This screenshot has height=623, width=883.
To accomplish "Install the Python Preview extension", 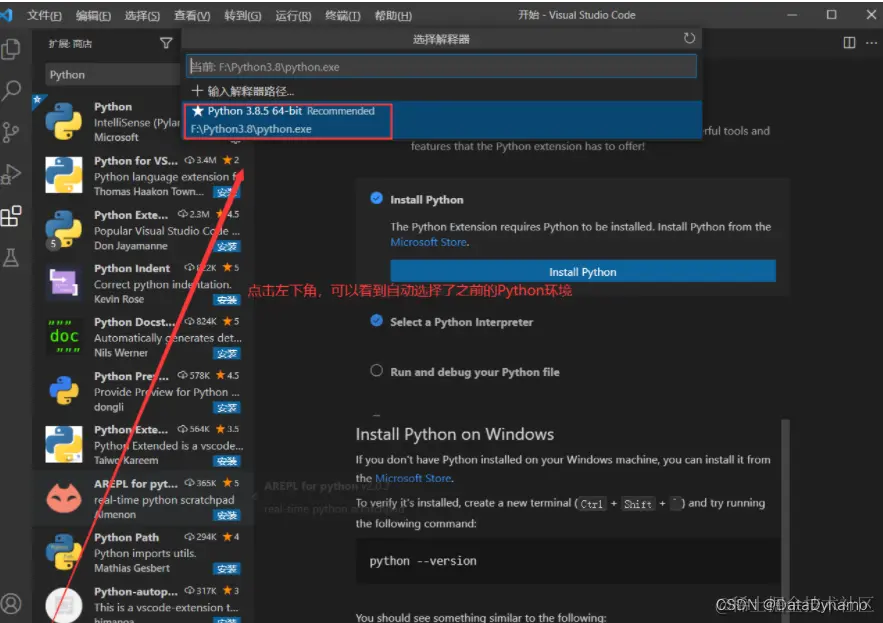I will pyautogui.click(x=226, y=408).
